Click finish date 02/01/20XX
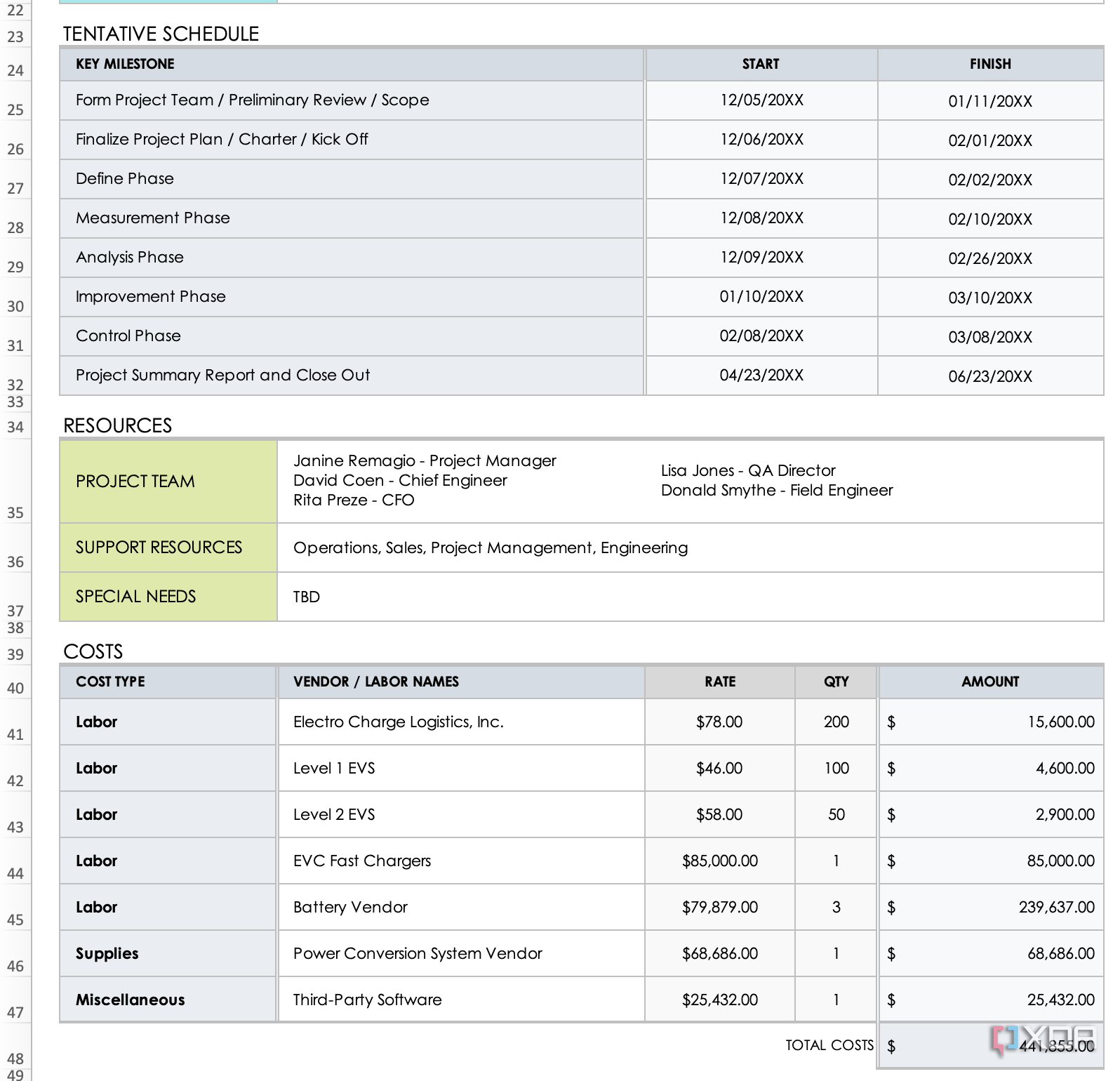1120x1081 pixels. 991,140
